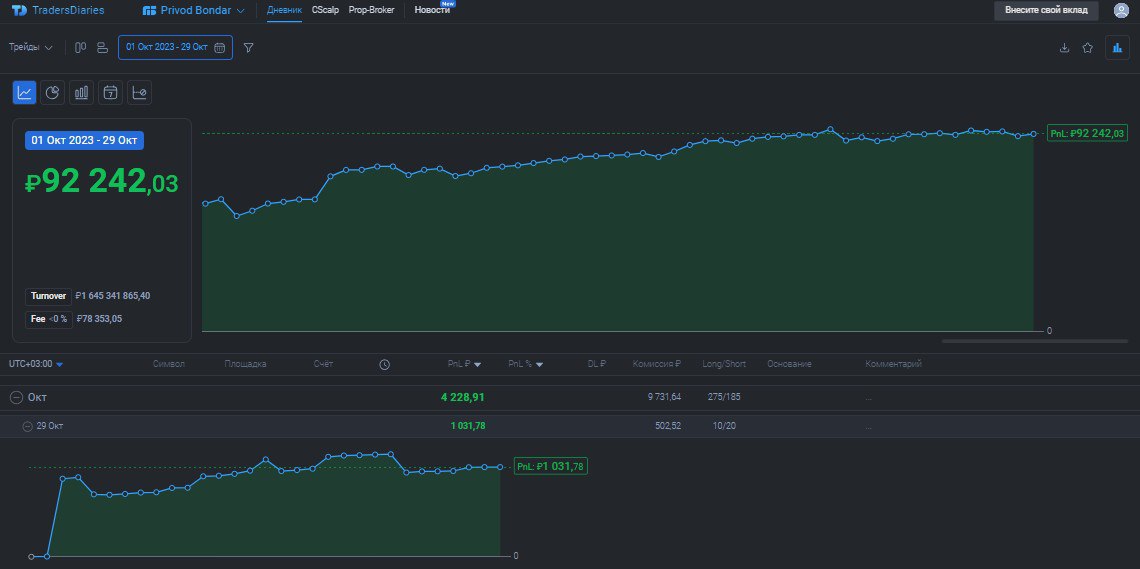
Task: Select the scatter chart view icon
Action: point(140,92)
